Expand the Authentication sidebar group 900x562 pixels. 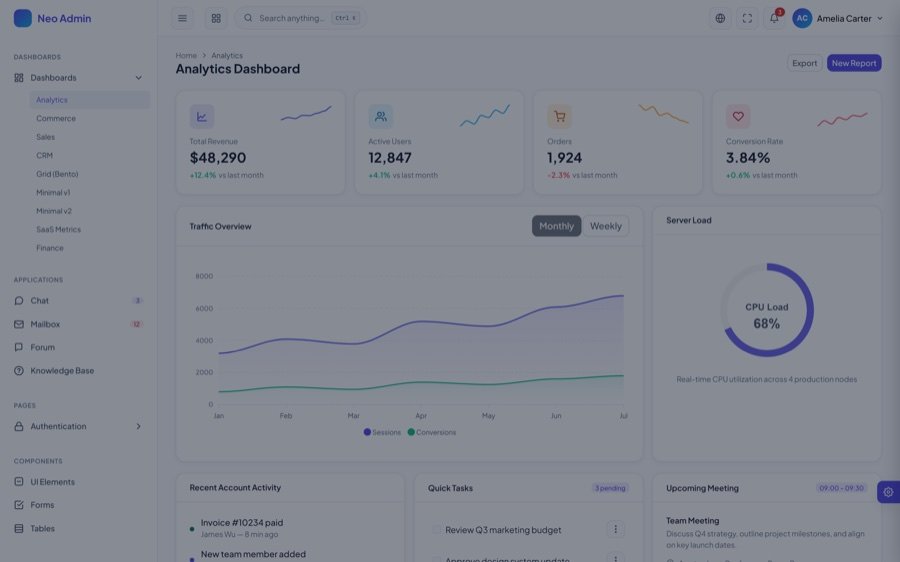point(79,427)
